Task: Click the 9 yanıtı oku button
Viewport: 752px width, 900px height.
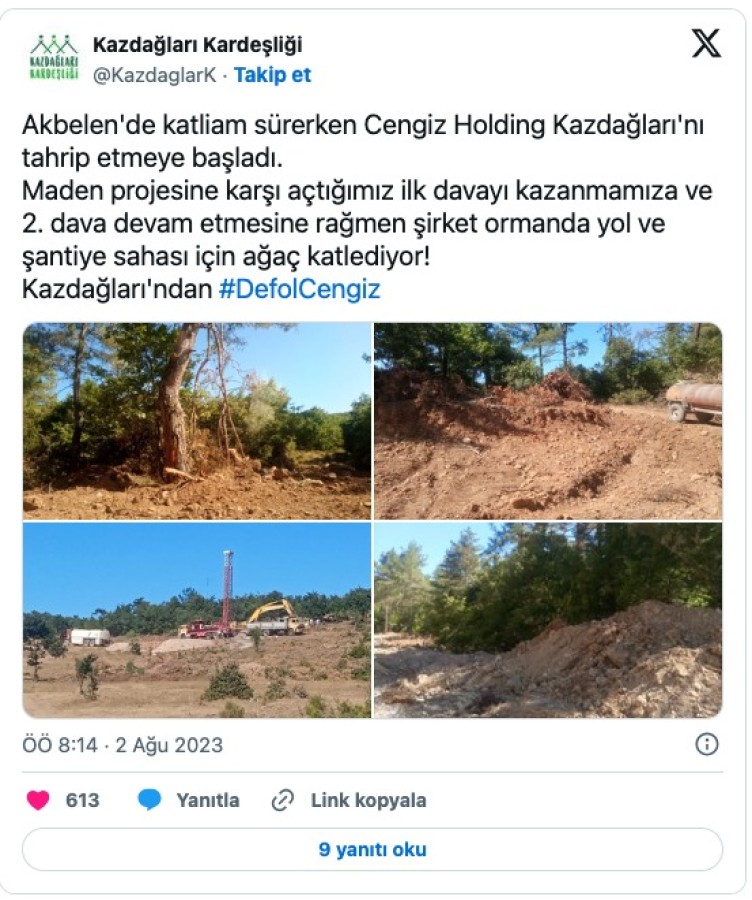Action: coord(372,849)
